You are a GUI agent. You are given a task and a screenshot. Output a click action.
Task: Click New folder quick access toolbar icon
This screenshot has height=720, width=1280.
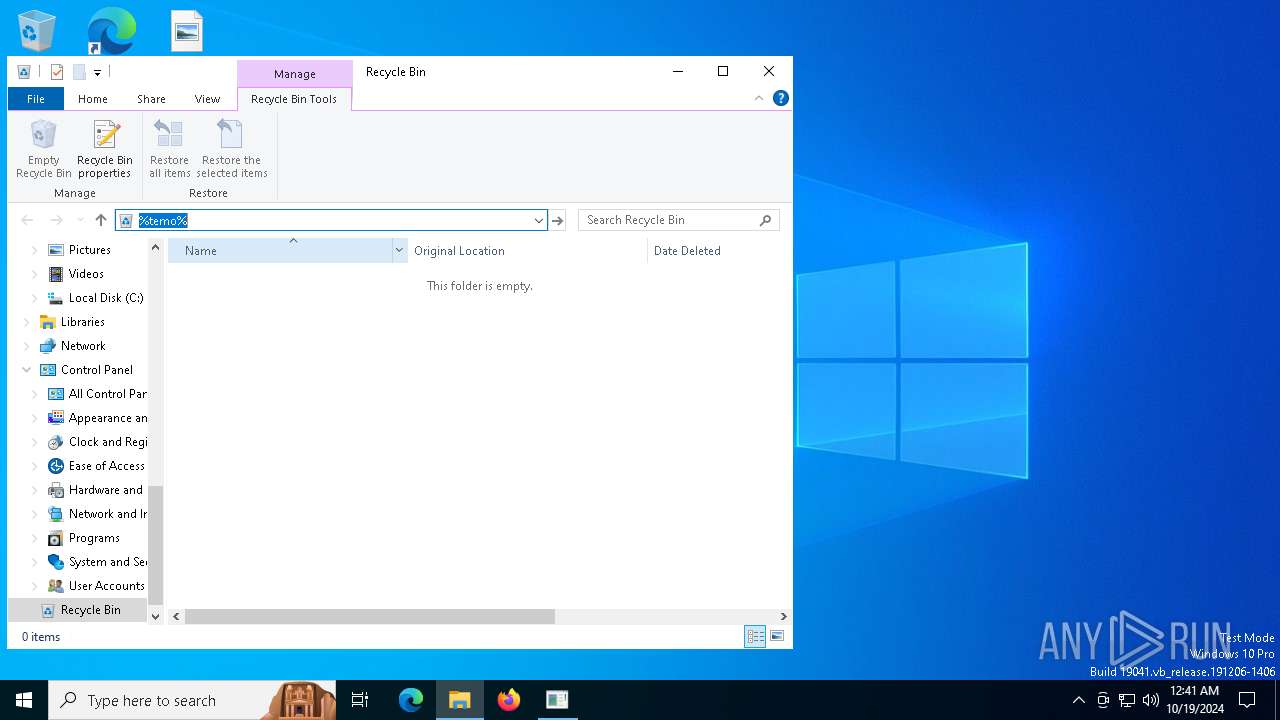79,72
